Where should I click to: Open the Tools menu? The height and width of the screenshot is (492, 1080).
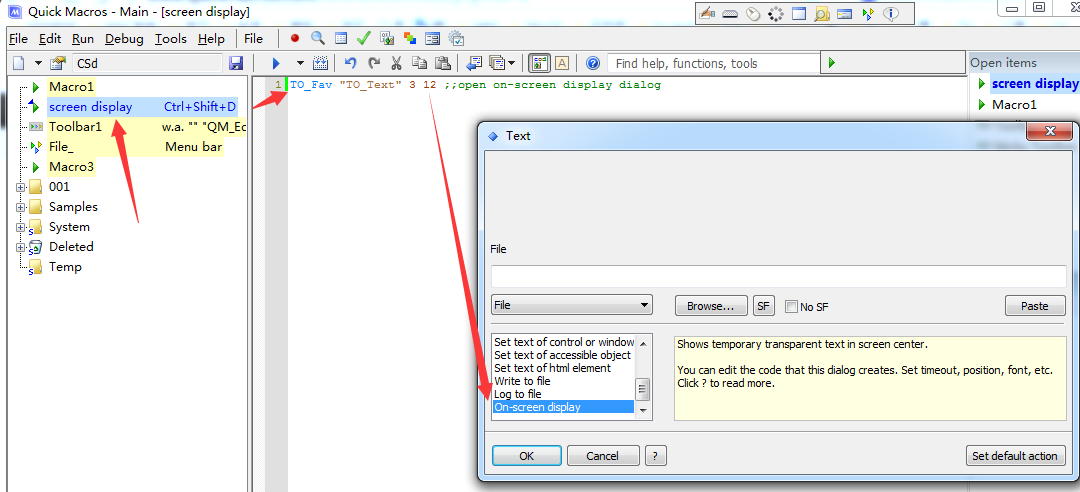170,39
